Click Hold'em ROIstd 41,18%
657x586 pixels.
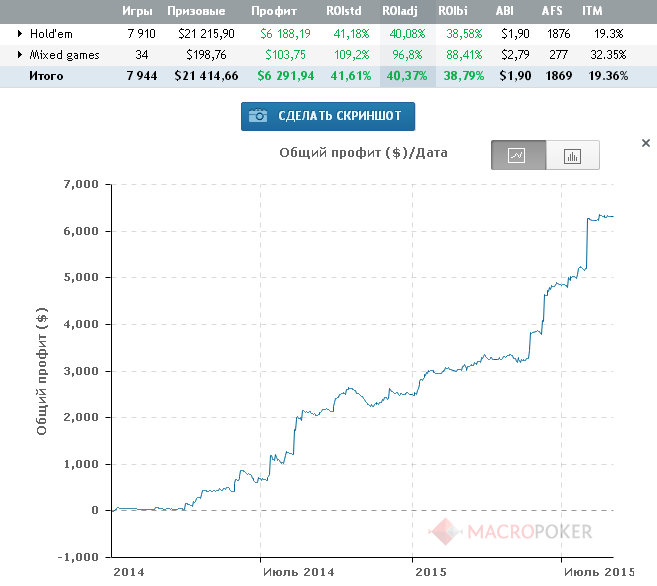coord(351,34)
